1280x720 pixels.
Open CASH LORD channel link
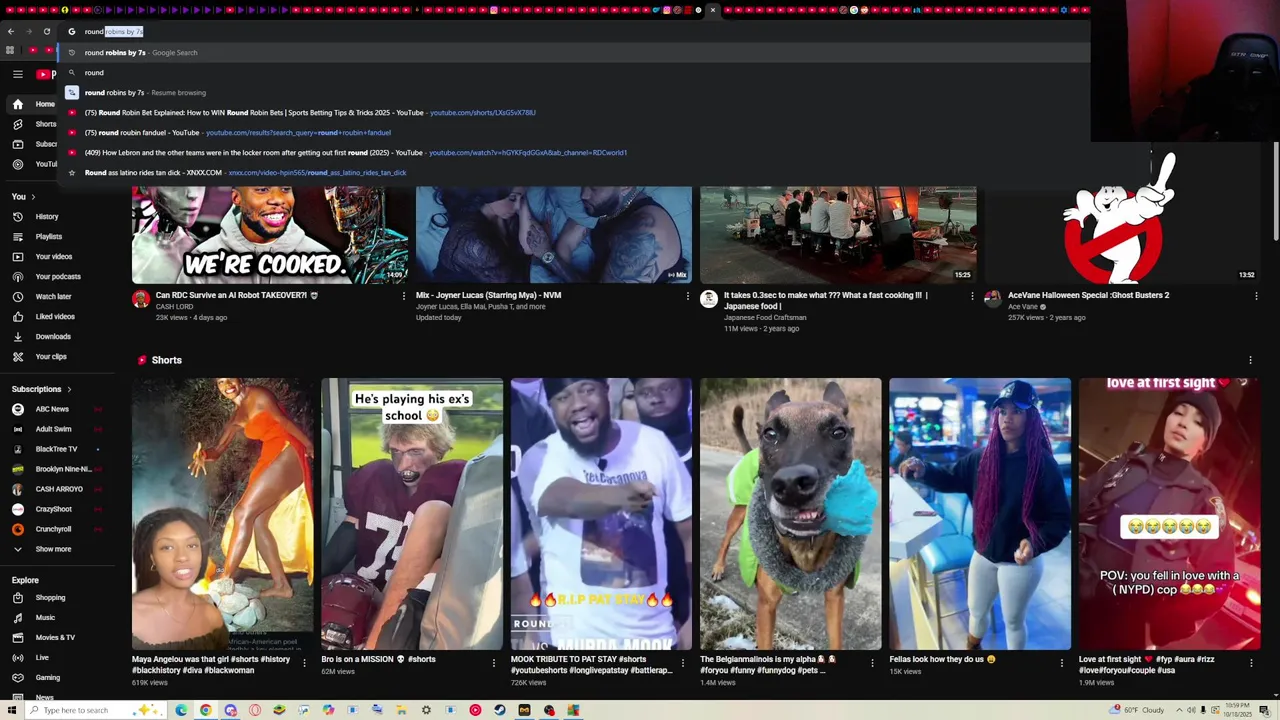coord(174,307)
